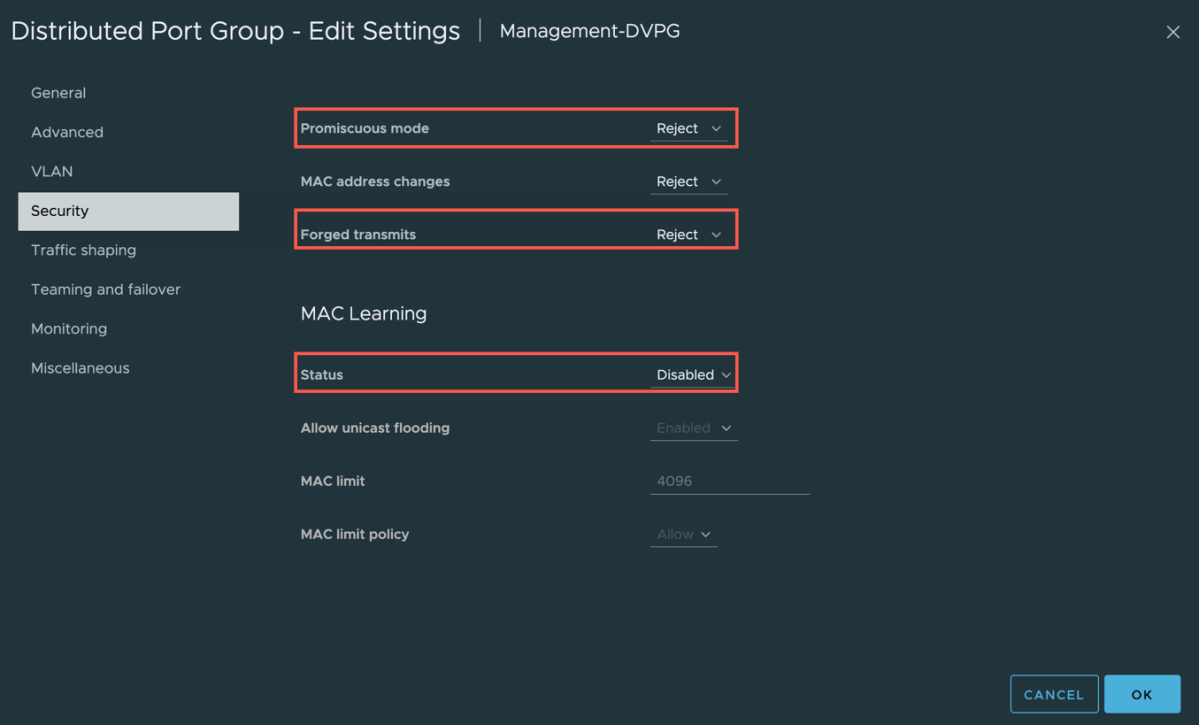Confirm settings with the OK button

(x=1142, y=694)
